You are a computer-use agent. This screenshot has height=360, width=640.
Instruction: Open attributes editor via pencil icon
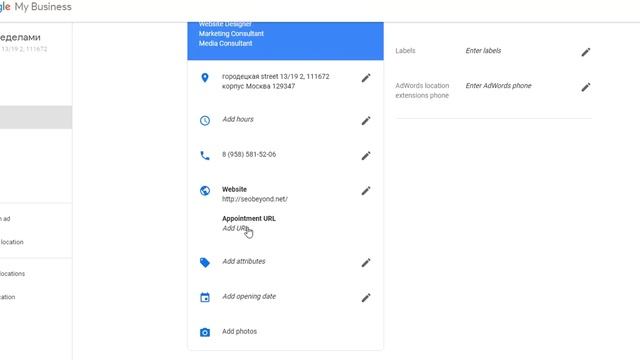[x=366, y=262]
